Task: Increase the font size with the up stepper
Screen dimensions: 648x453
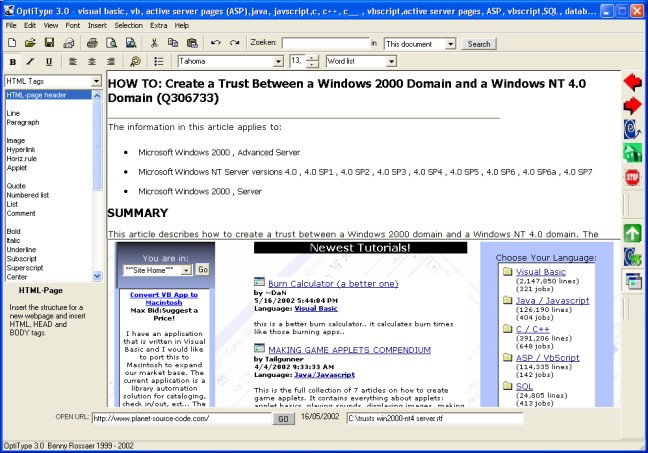Action: point(313,58)
